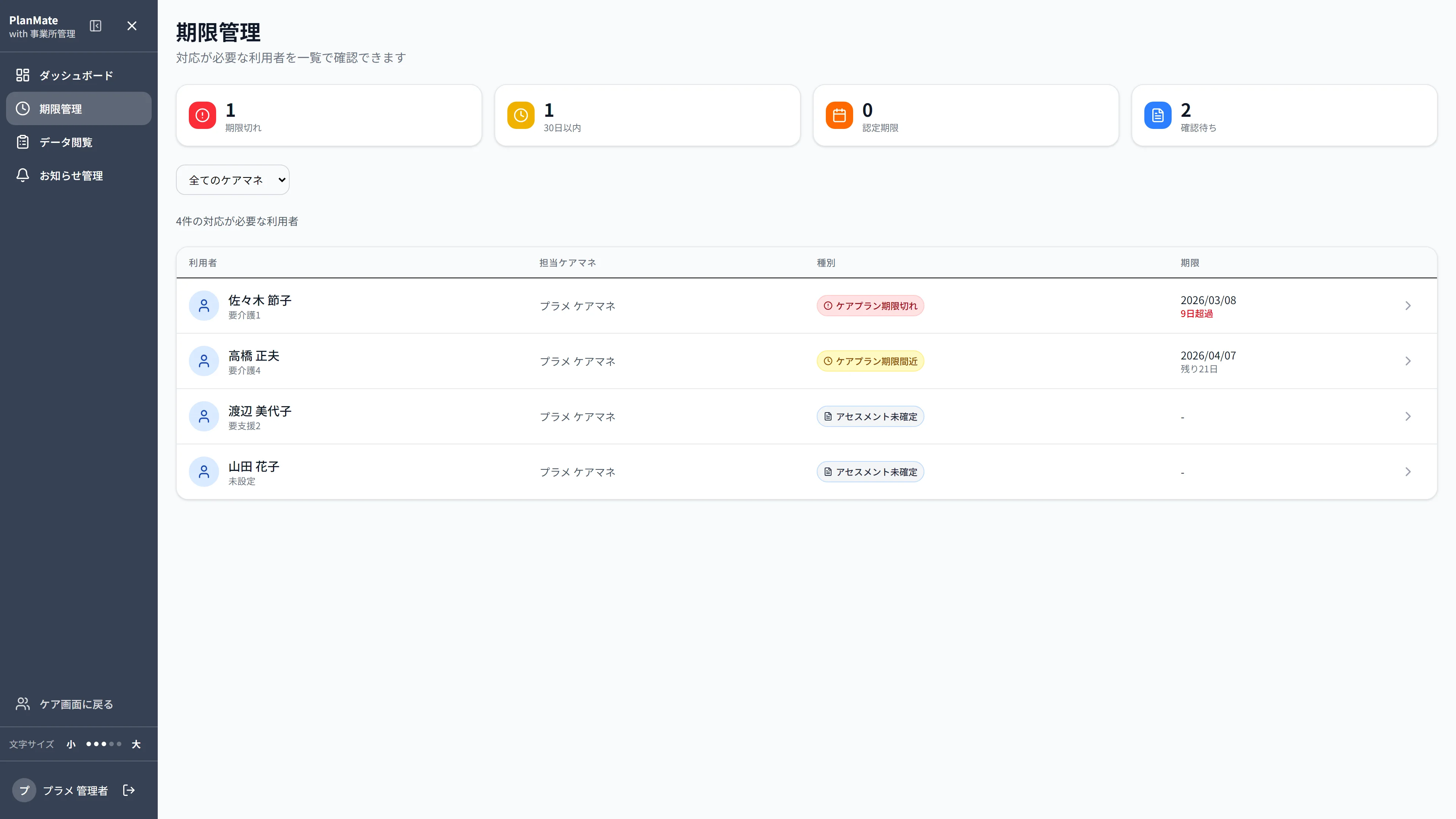Click the ケアプラン期限間近 badge
The height and width of the screenshot is (819, 1456).
(x=871, y=361)
